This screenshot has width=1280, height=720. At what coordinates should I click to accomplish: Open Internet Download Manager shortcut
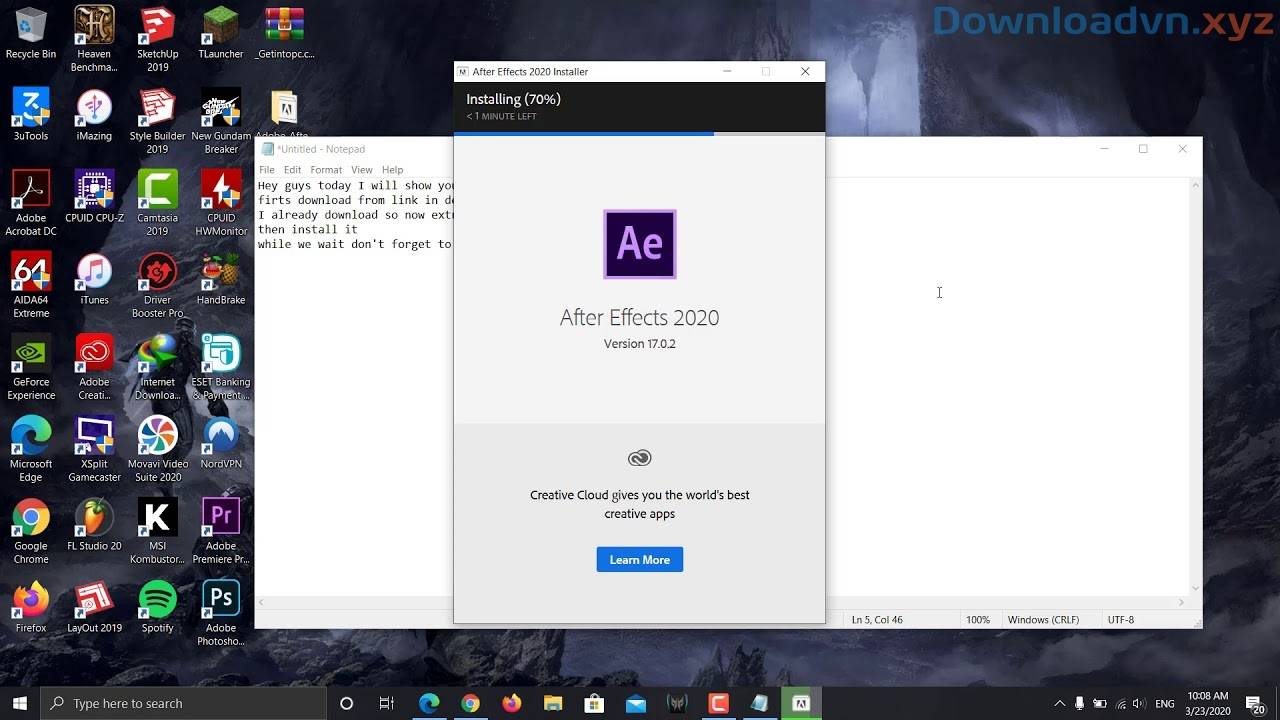point(157,368)
